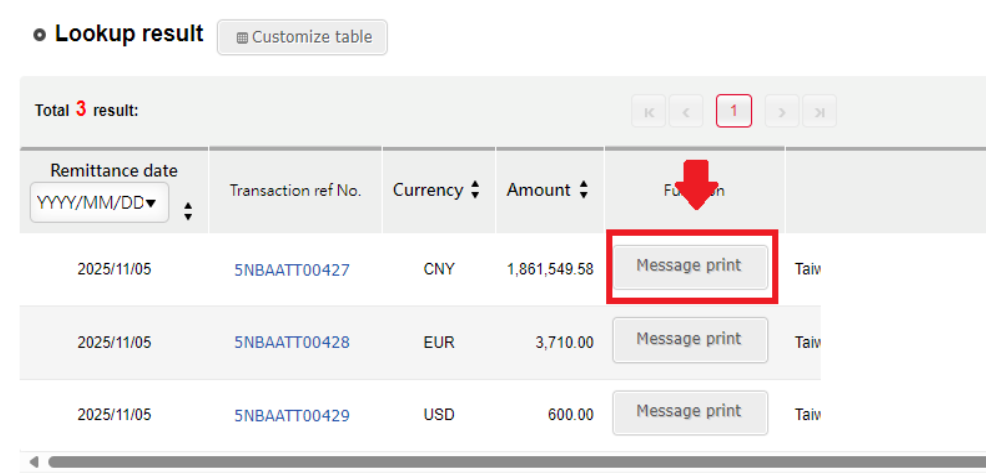This screenshot has width=994, height=473.
Task: Click the horizontal scrollbar under the table
Action: tap(500, 462)
